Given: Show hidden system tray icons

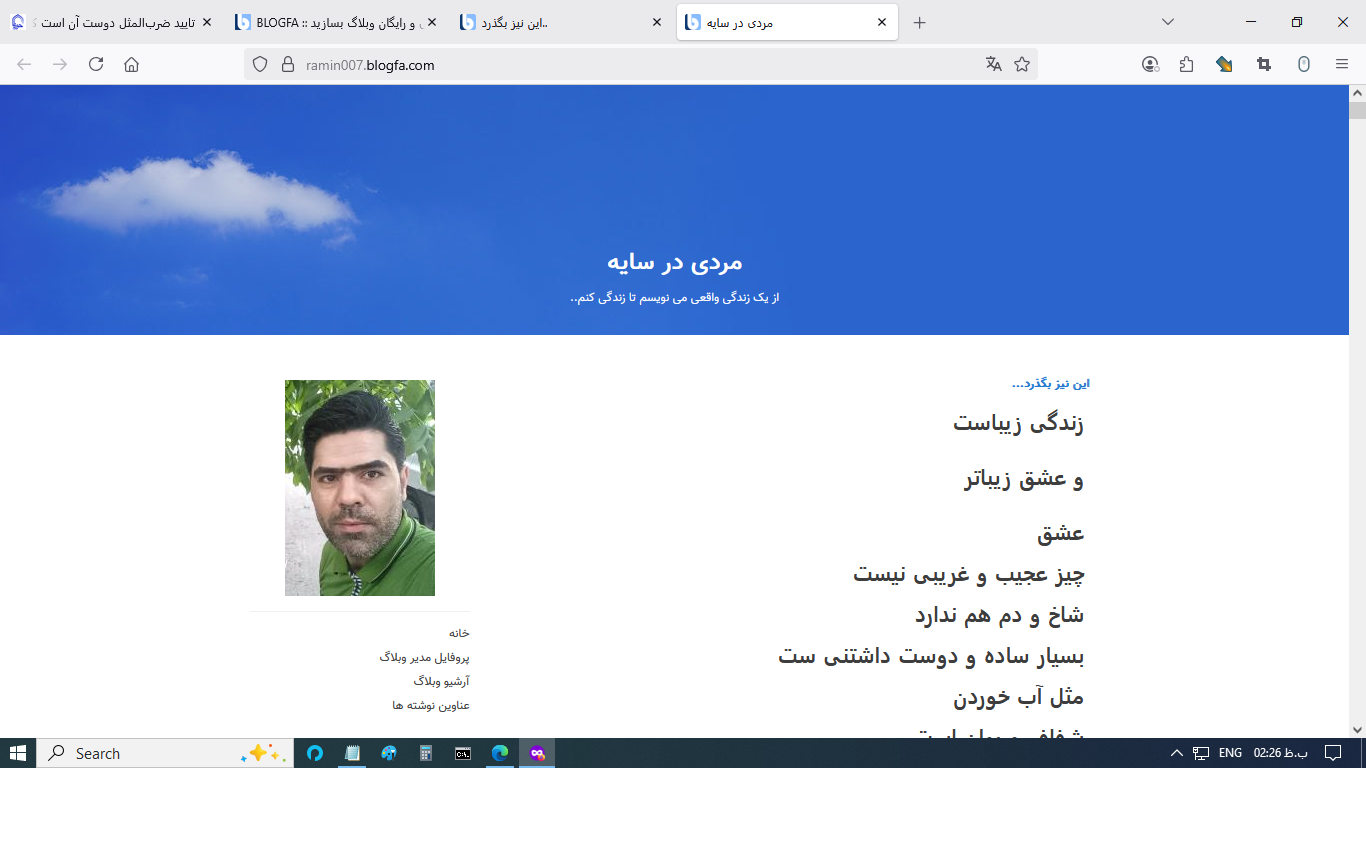Looking at the screenshot, I should tap(1177, 753).
